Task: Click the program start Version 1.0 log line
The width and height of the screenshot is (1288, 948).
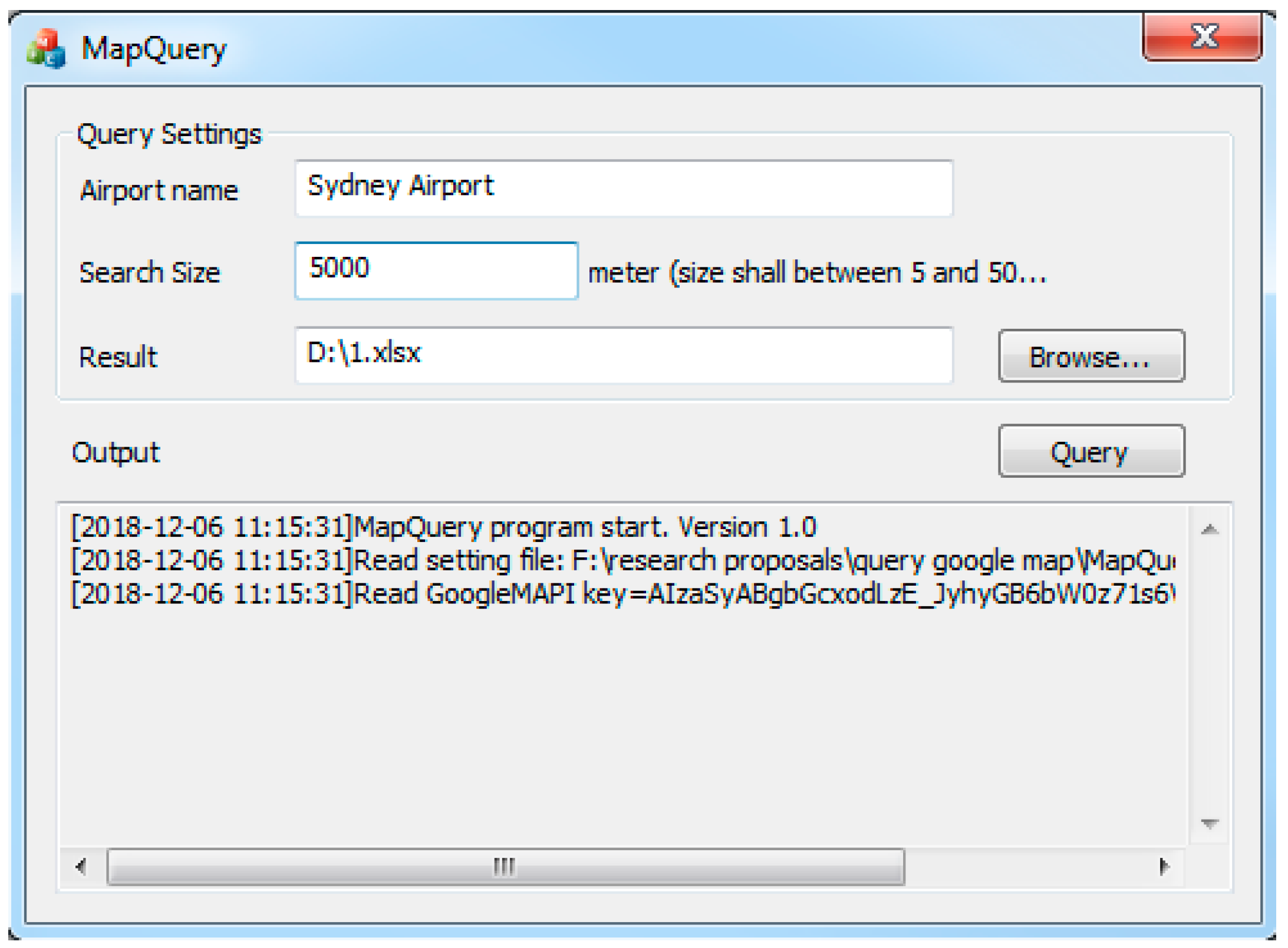Action: (x=443, y=527)
